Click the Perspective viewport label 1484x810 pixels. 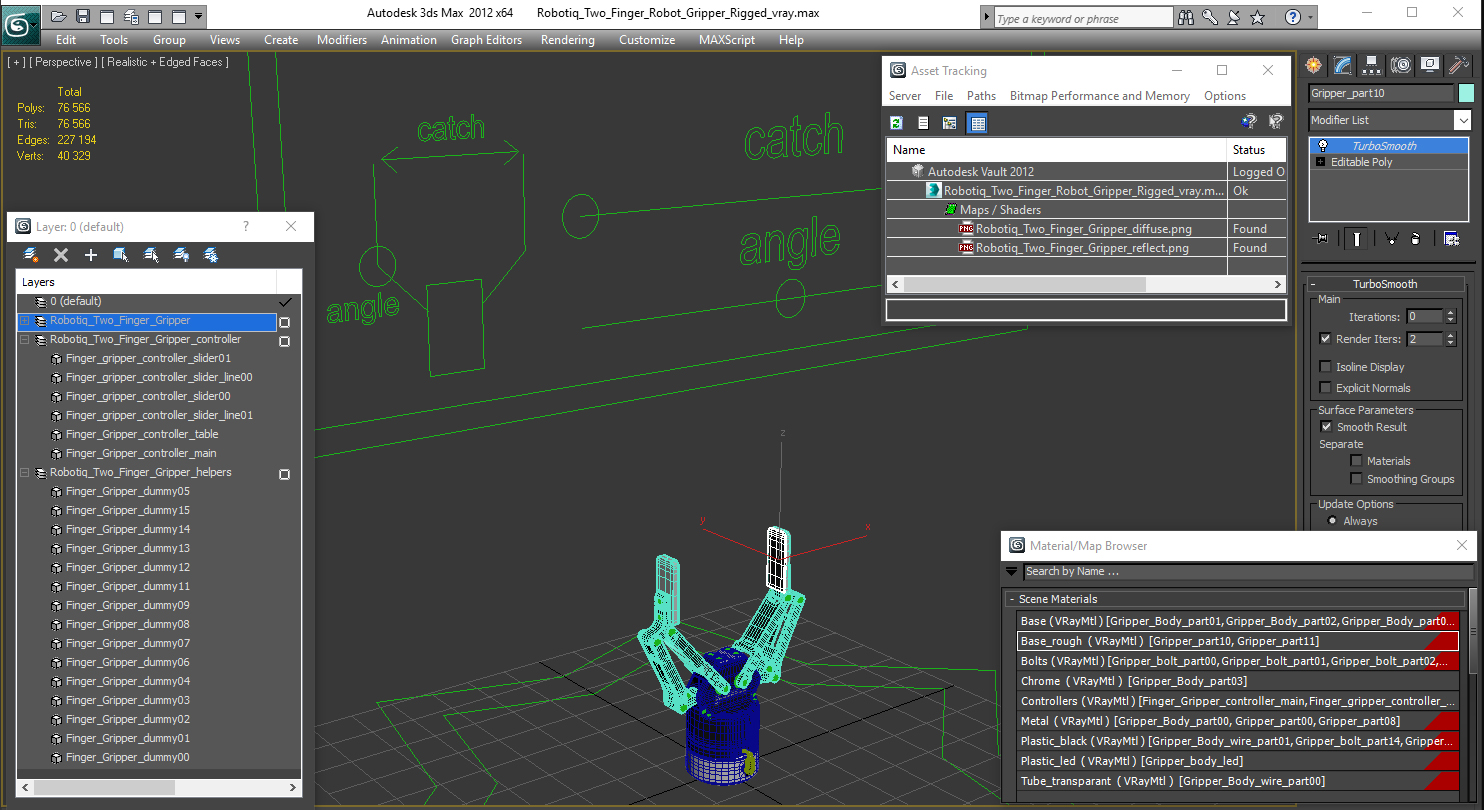62,62
